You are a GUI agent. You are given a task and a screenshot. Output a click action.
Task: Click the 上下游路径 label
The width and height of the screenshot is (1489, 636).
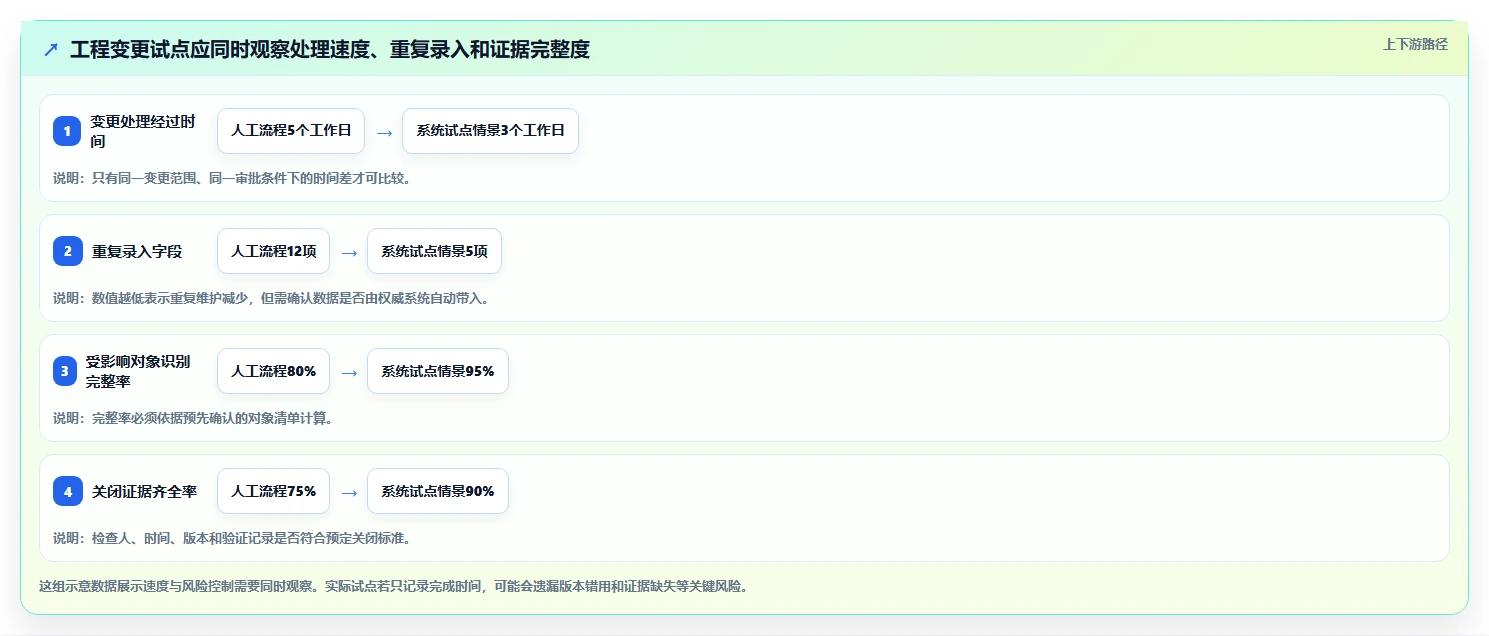coord(1415,44)
